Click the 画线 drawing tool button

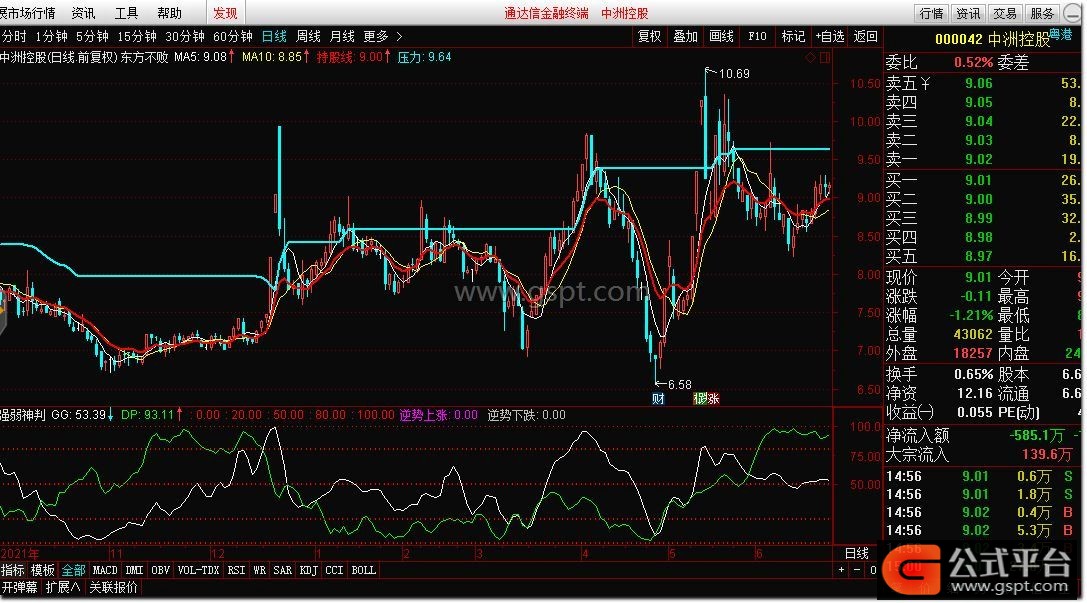722,36
